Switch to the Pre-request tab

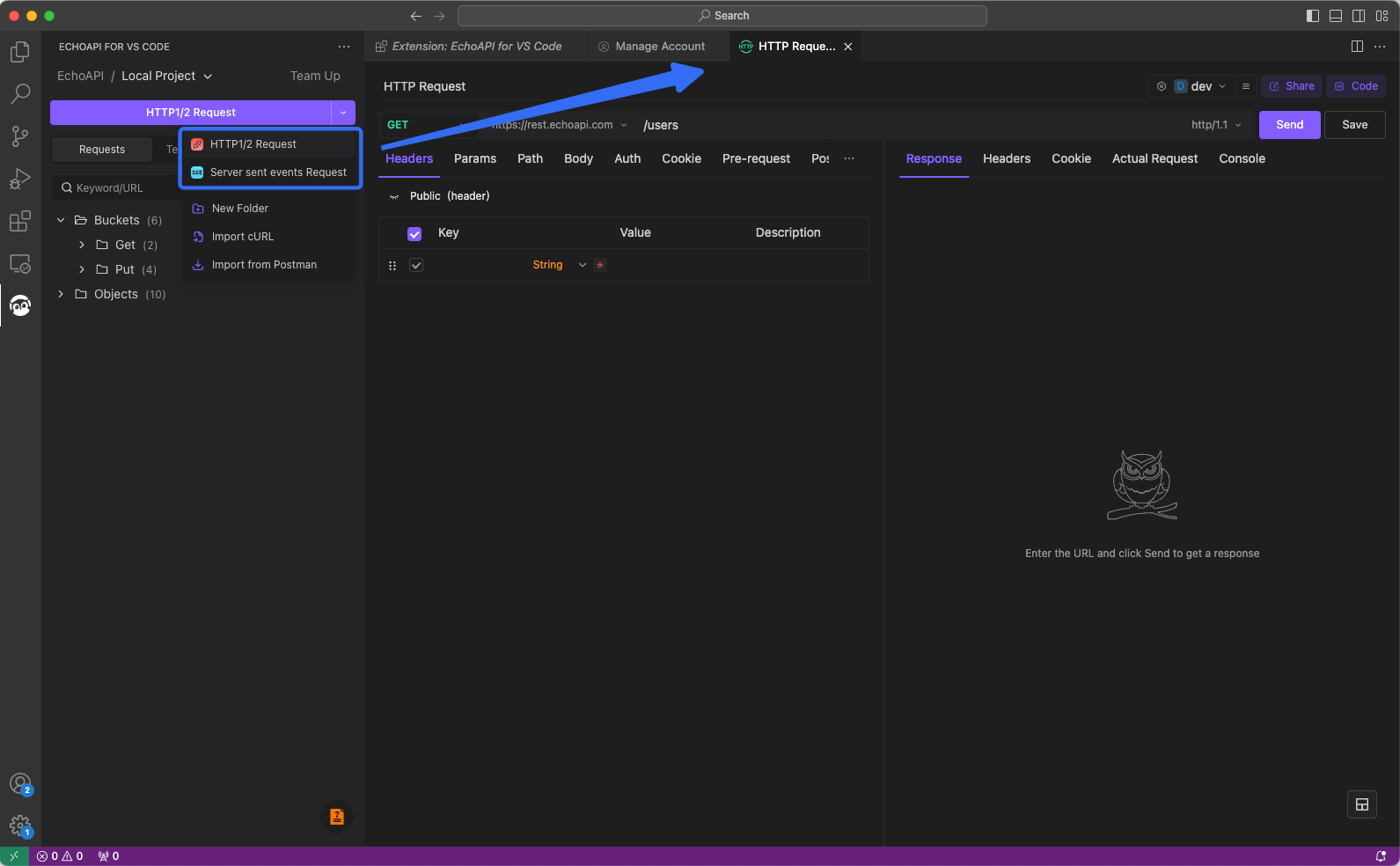pos(756,158)
